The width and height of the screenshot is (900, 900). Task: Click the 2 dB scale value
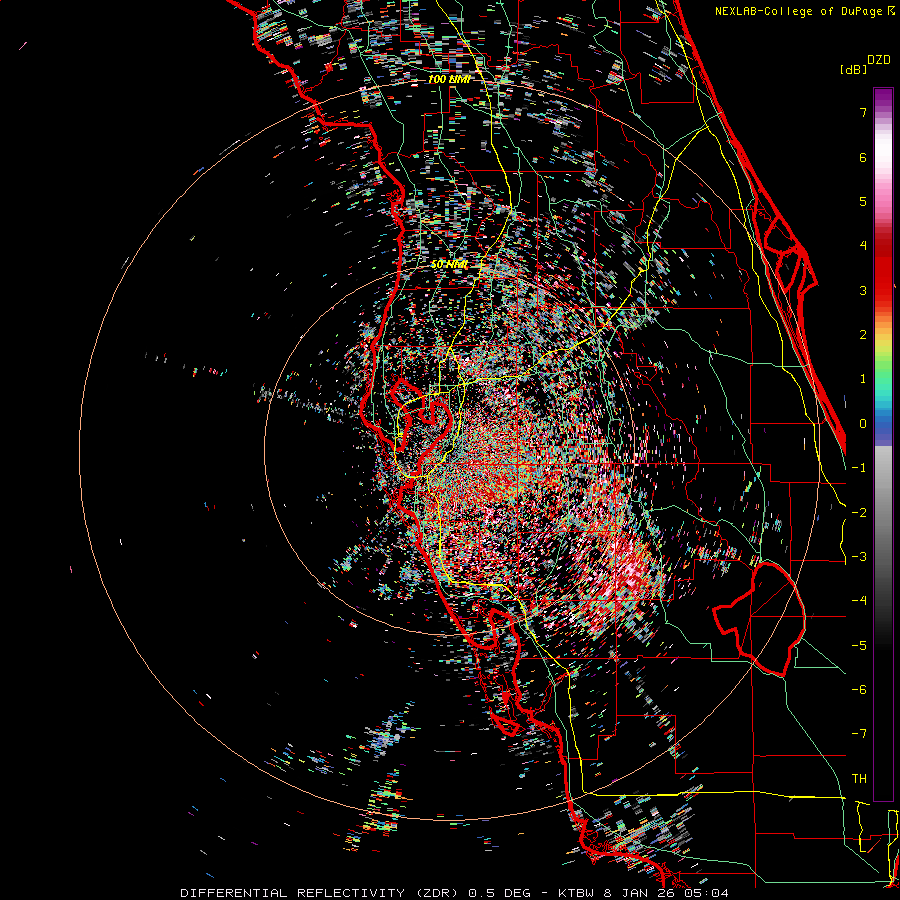click(x=863, y=335)
